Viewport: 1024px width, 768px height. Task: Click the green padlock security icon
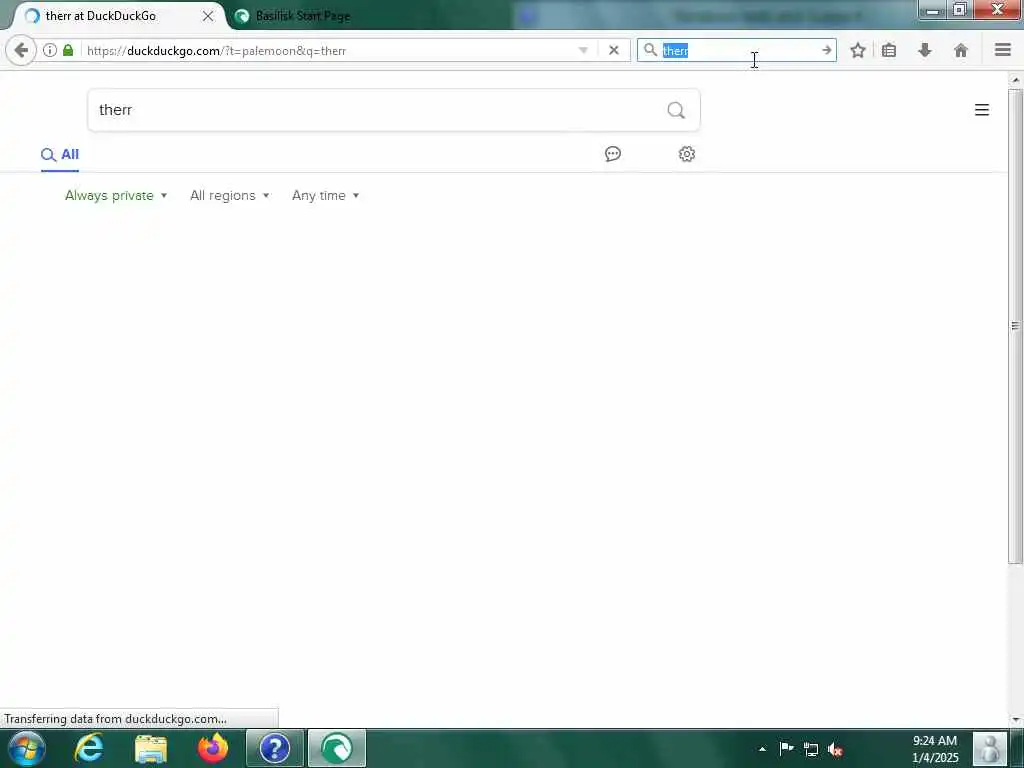click(68, 50)
